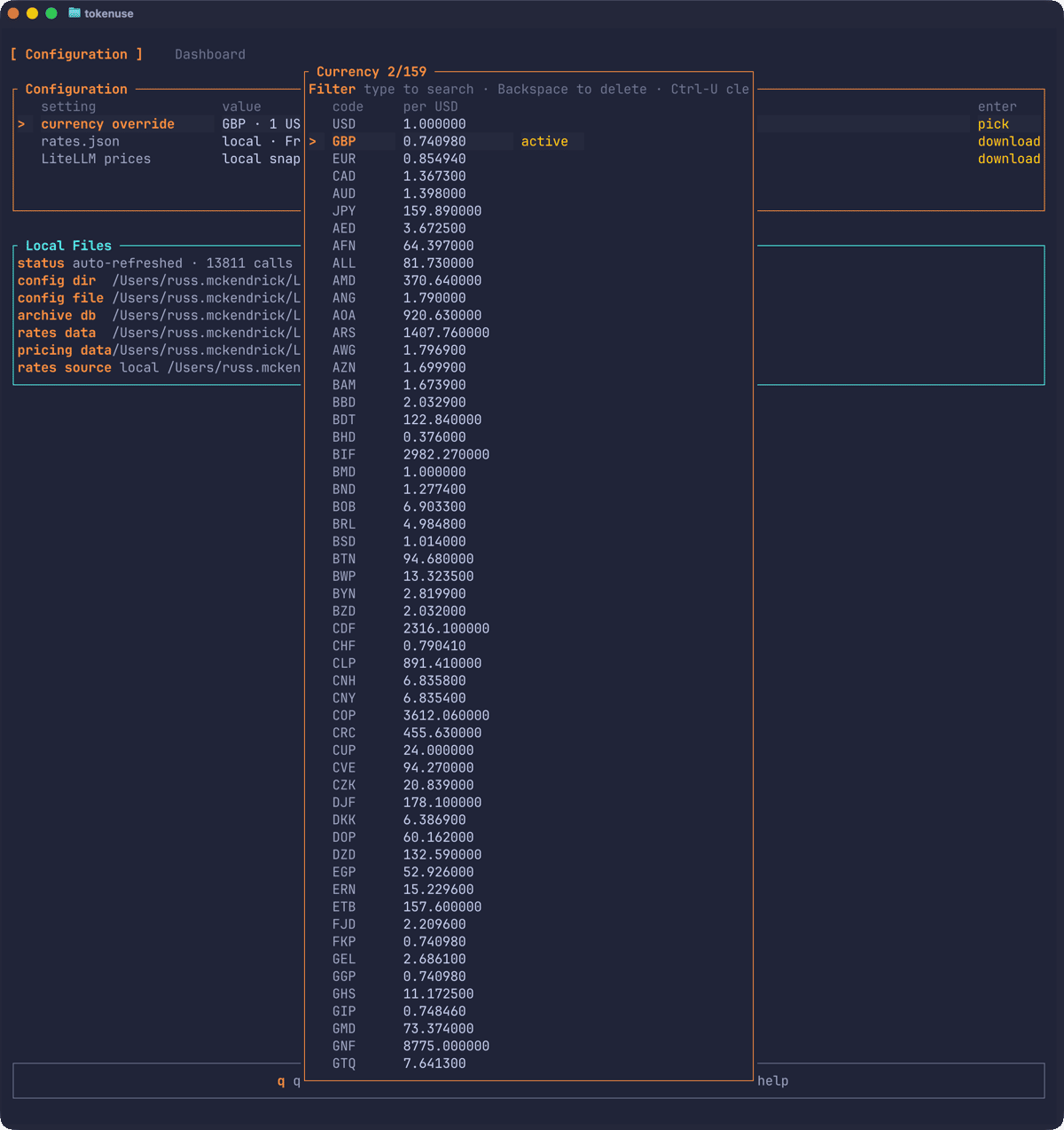Select the CHF currency row
Screen dimensions: 1064x1130
pyautogui.click(x=529, y=646)
